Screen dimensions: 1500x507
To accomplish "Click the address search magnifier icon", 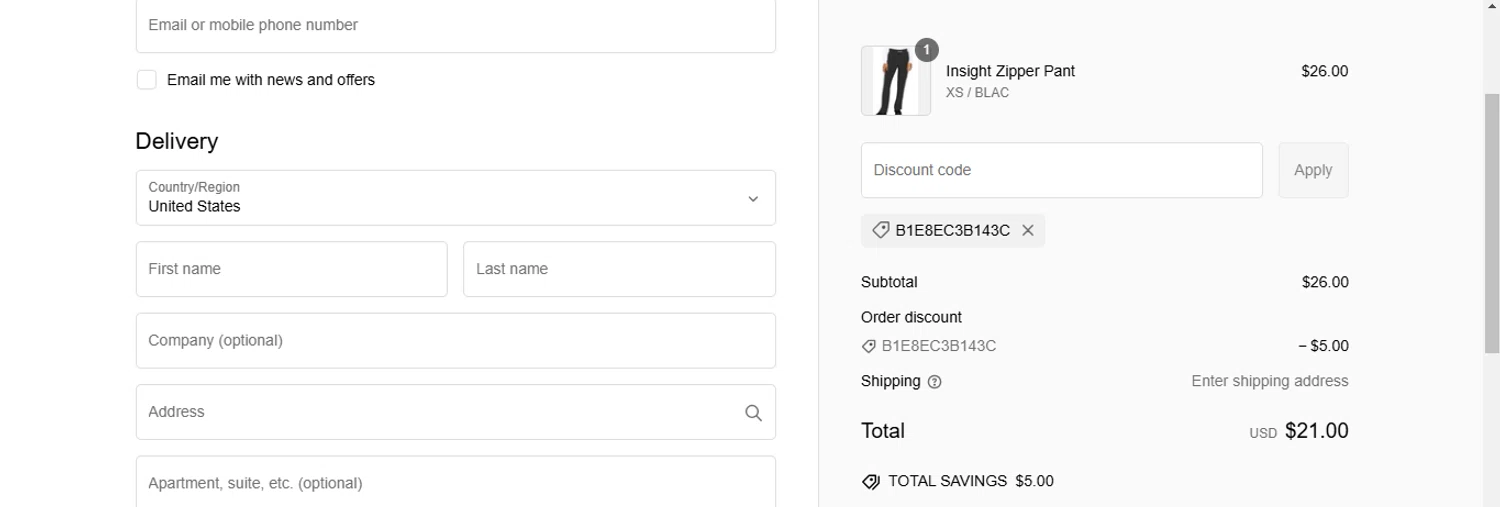I will coord(753,413).
